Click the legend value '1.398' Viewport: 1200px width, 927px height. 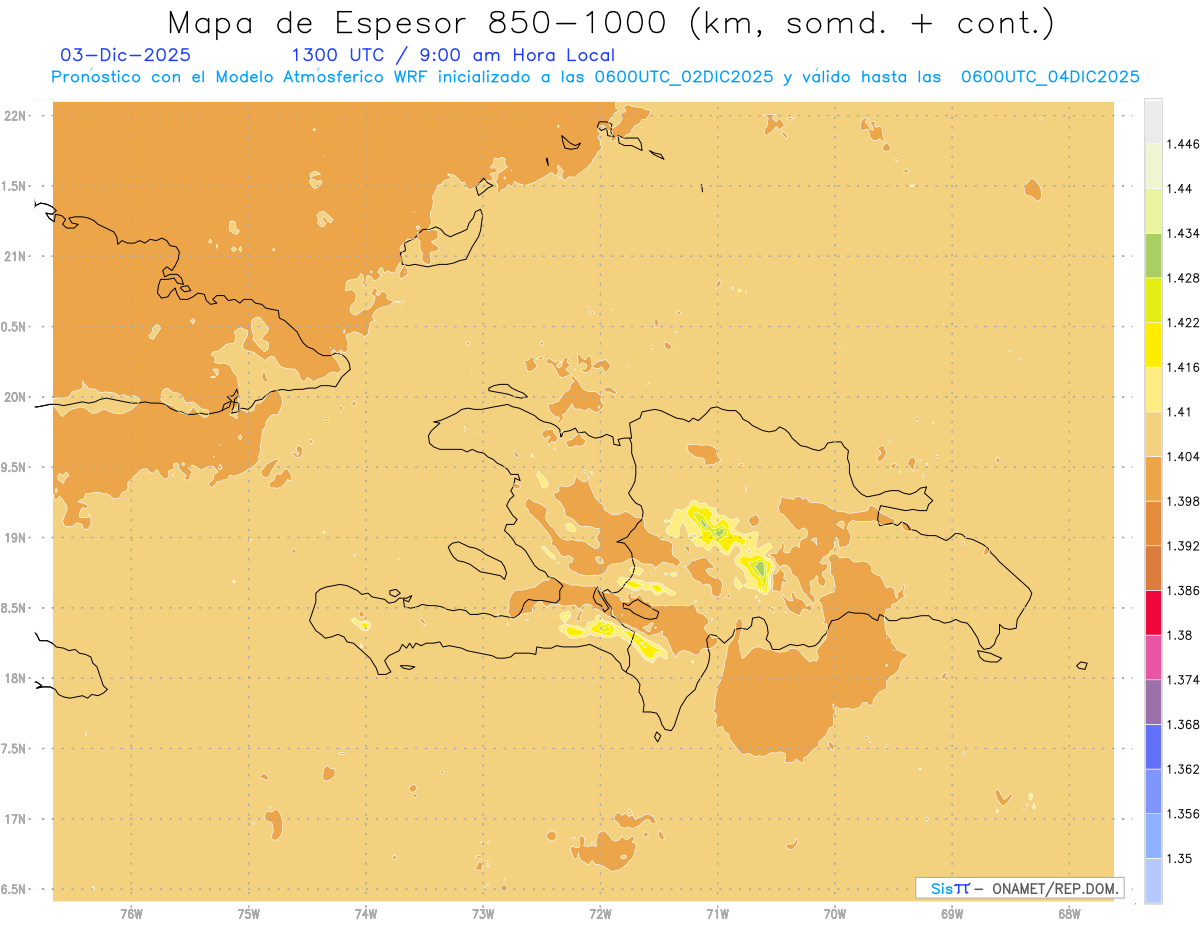coord(1182,501)
